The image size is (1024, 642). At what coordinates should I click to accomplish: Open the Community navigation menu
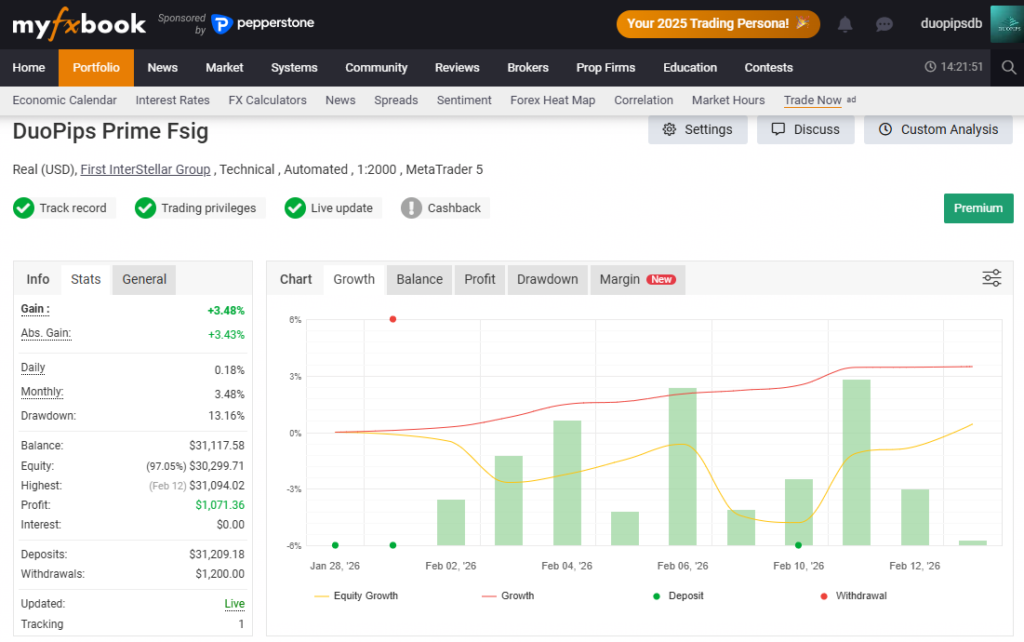click(376, 68)
